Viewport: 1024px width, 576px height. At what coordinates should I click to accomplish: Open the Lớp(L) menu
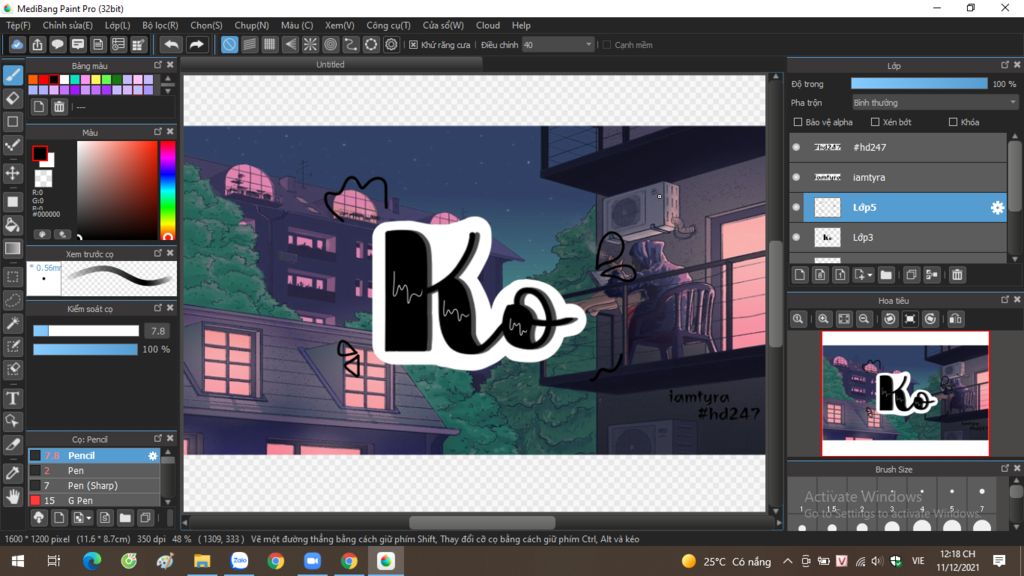118,25
